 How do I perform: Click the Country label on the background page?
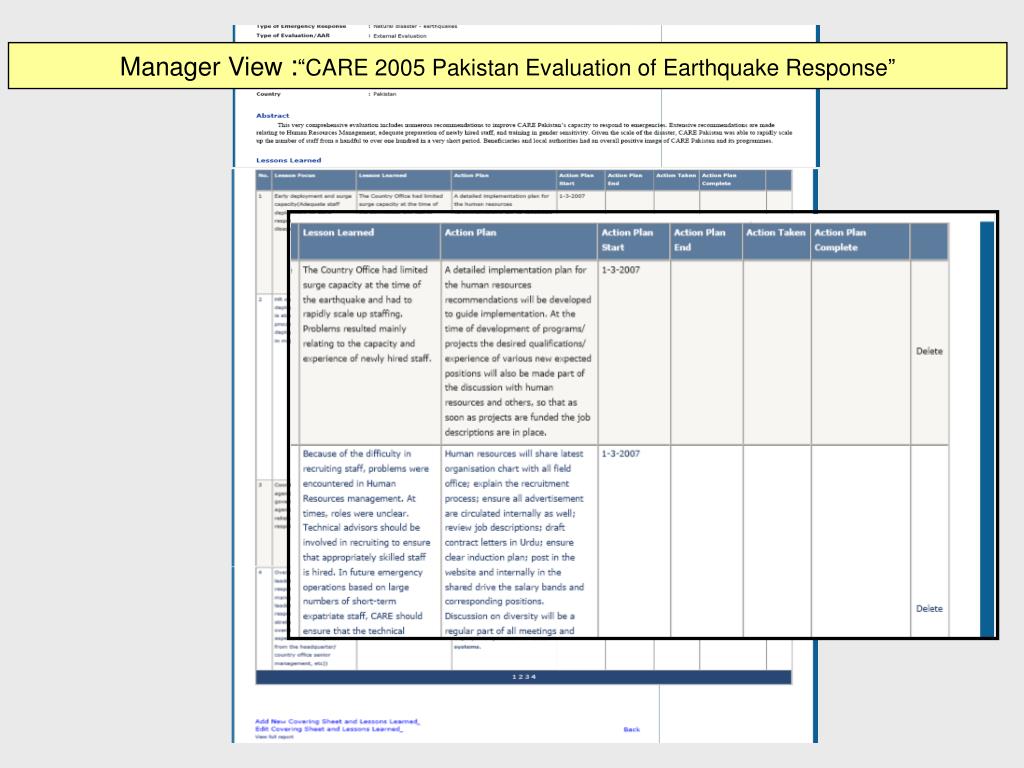click(x=268, y=94)
